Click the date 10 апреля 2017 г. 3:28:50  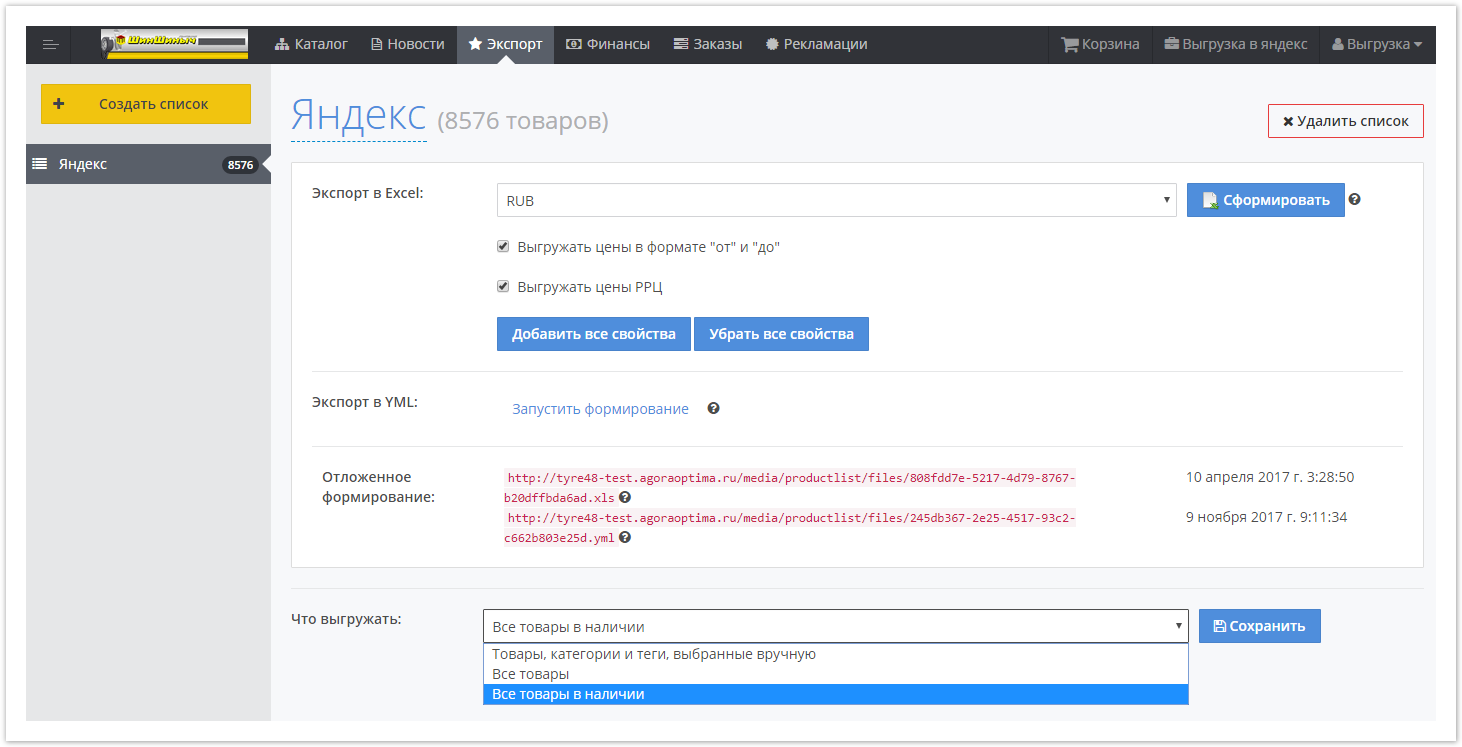click(x=1270, y=477)
